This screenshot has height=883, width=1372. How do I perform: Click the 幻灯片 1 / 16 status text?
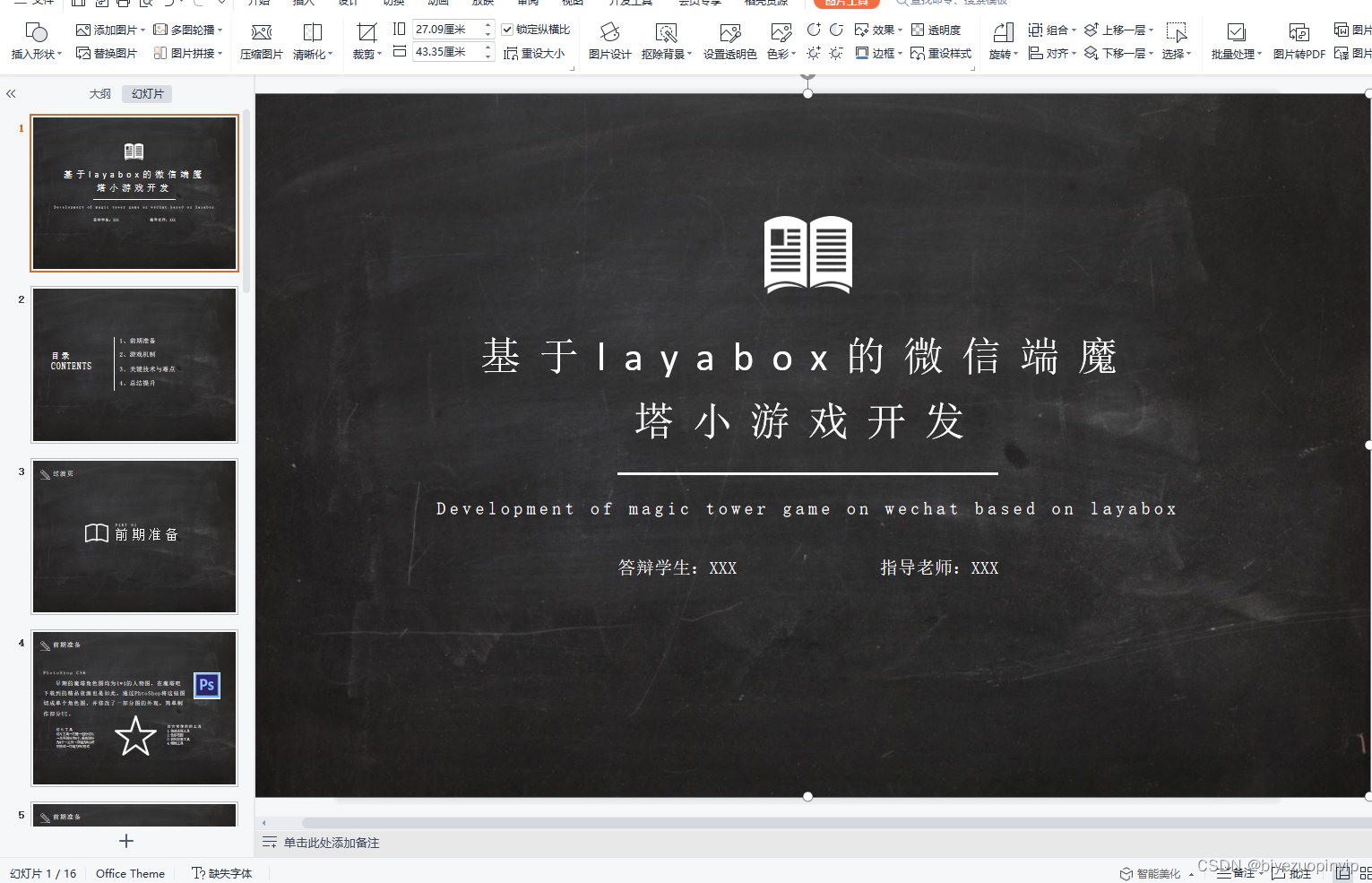pyautogui.click(x=43, y=873)
